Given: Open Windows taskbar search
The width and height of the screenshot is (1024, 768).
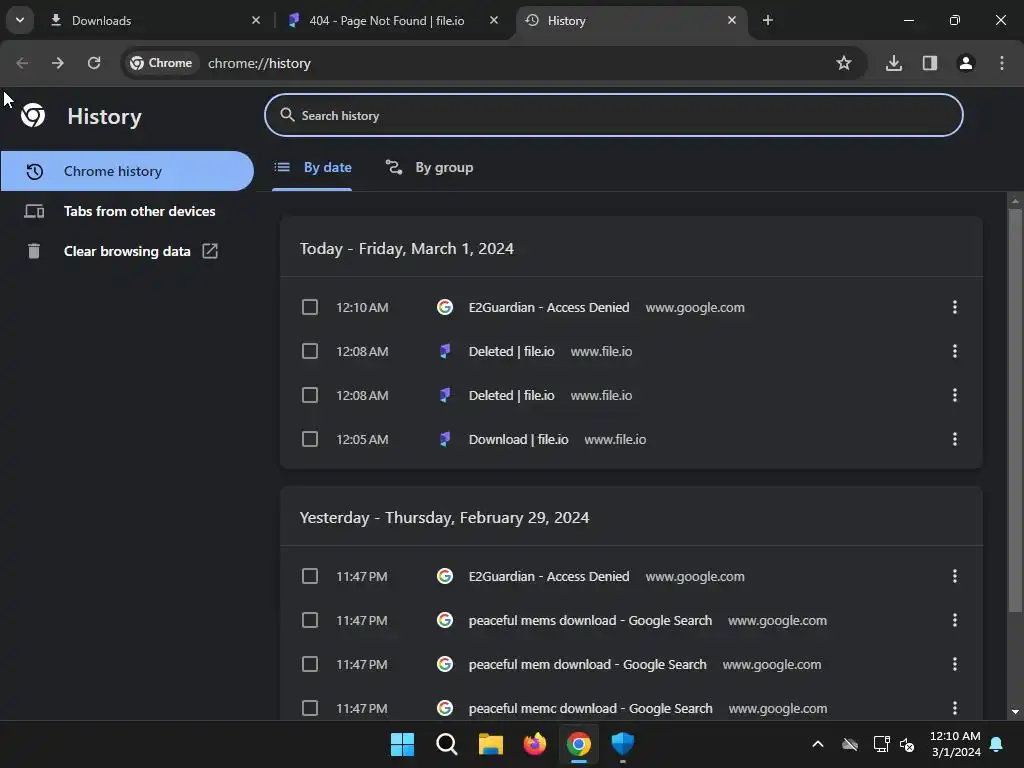Looking at the screenshot, I should 447,744.
